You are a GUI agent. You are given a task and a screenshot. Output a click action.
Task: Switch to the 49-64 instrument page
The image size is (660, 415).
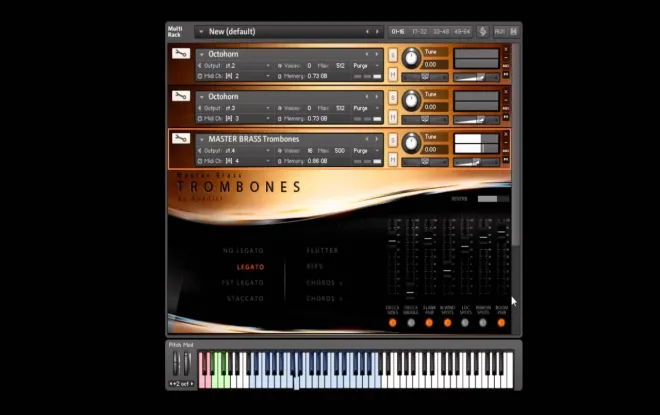click(x=462, y=32)
